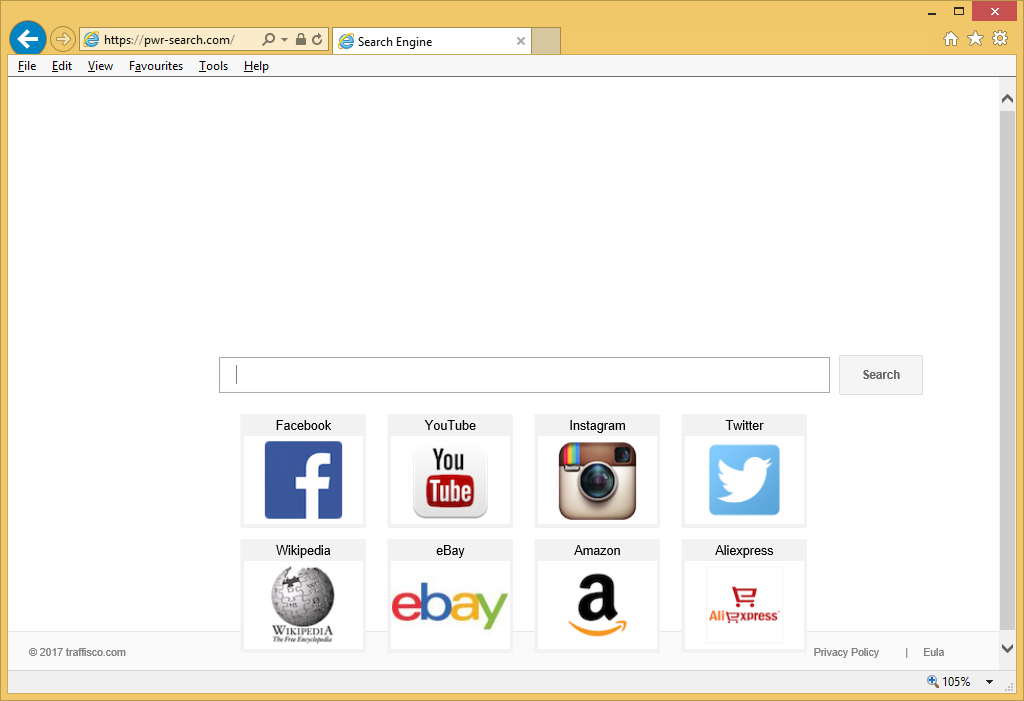1024x701 pixels.
Task: Open the Tools gear icon
Action: (1000, 39)
